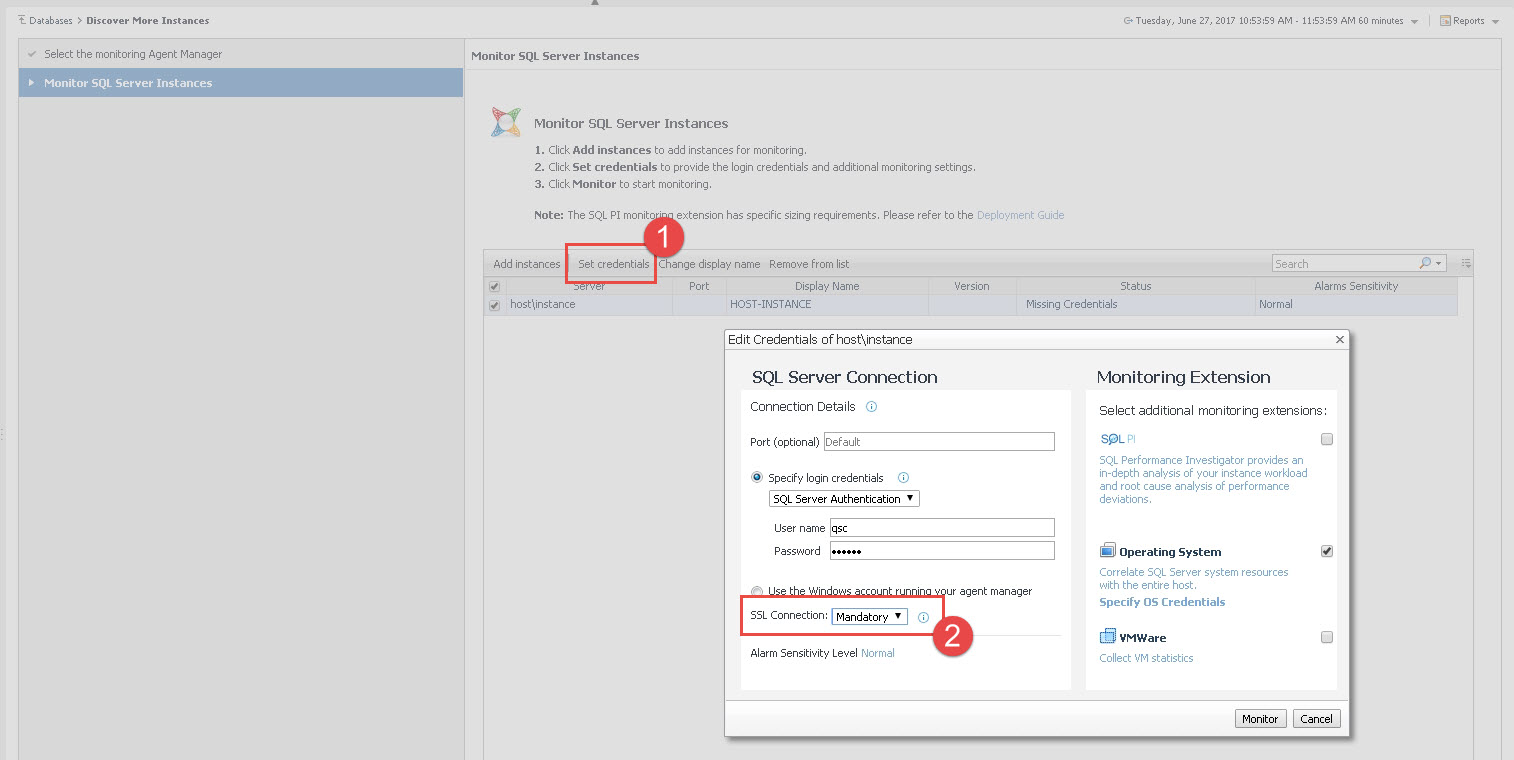Click info icon next to SSL Connection
This screenshot has height=760, width=1514.
click(923, 618)
